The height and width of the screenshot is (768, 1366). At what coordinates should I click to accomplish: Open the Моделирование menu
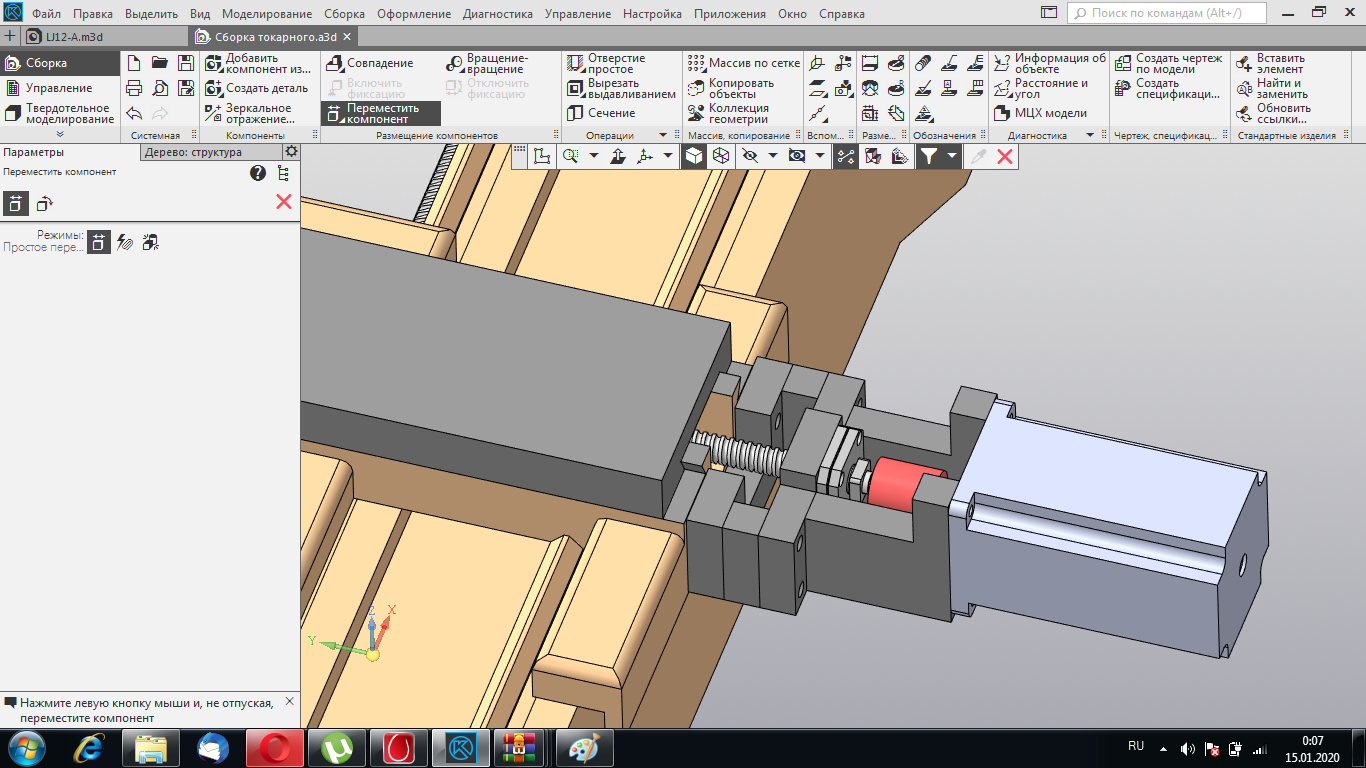point(267,14)
